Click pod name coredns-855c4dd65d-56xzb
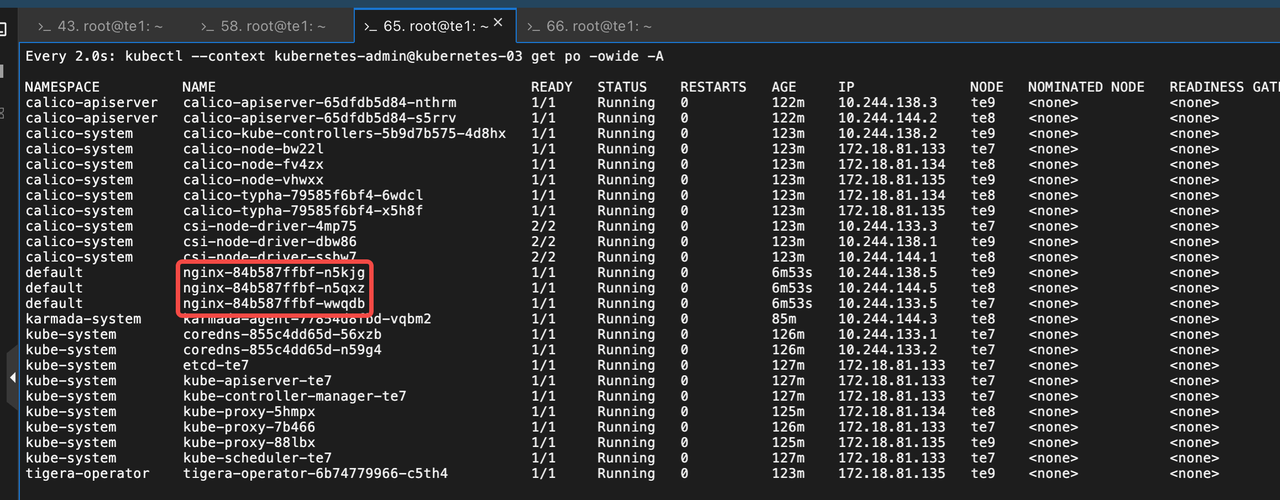This screenshot has width=1280, height=500. (282, 334)
